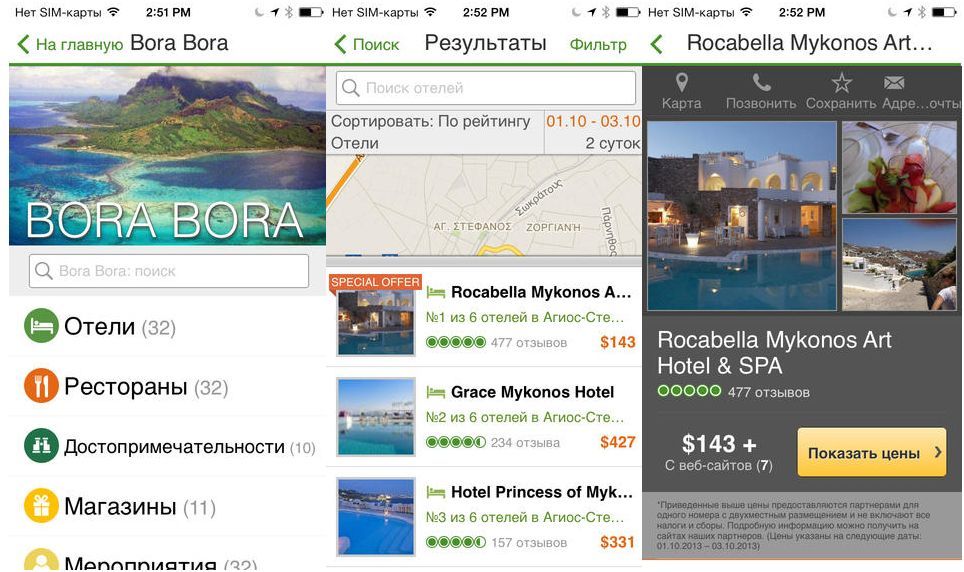The image size is (964, 572).
Task: Tap the back chevron on hotel page
Action: click(657, 44)
